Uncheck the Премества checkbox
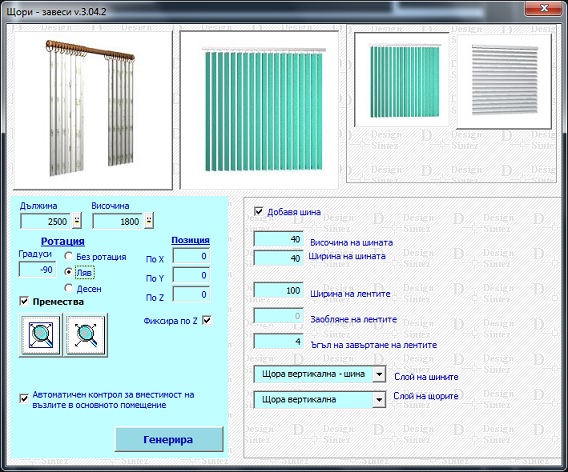Image resolution: width=568 pixels, height=472 pixels. click(x=24, y=301)
